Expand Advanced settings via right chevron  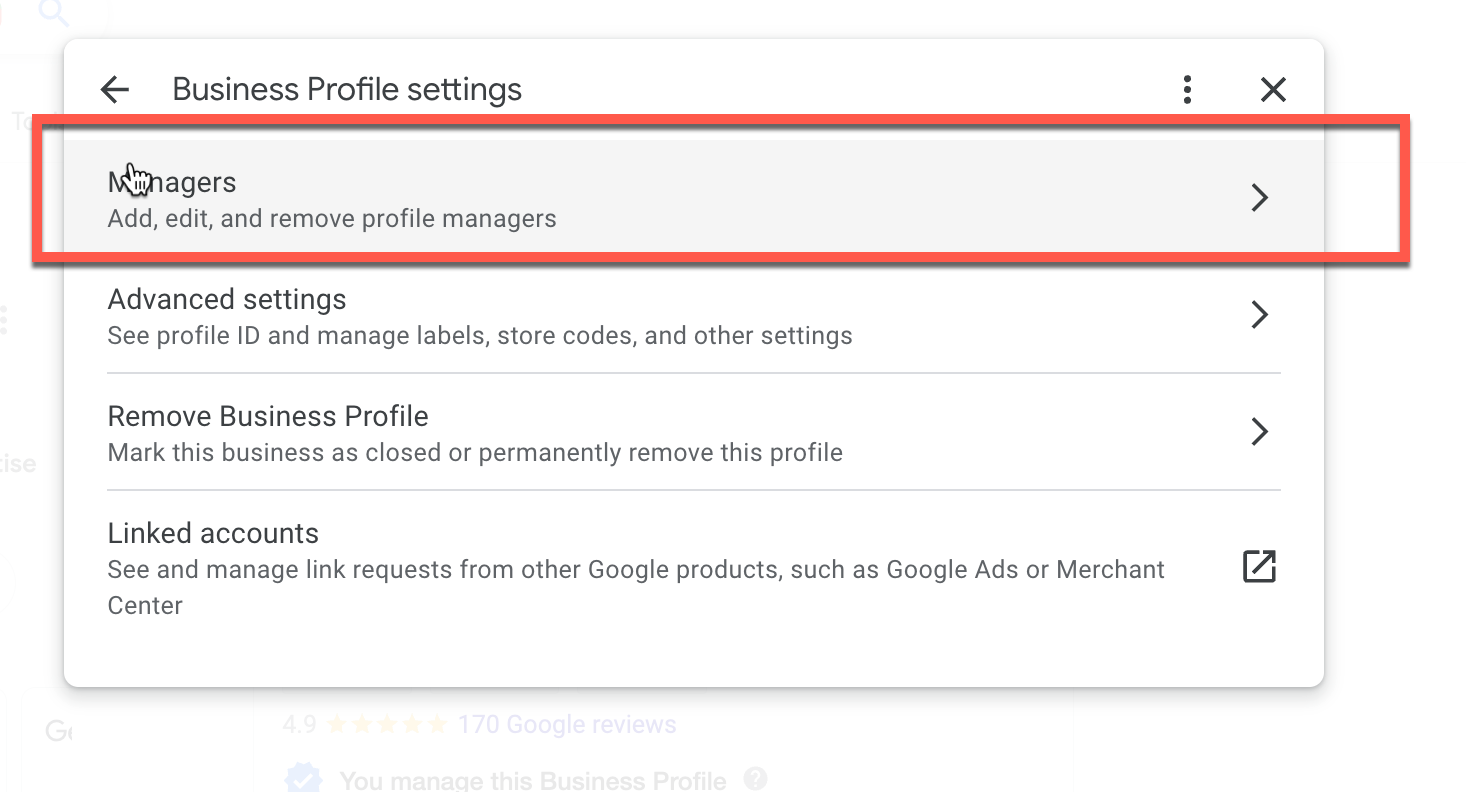[1259, 315]
